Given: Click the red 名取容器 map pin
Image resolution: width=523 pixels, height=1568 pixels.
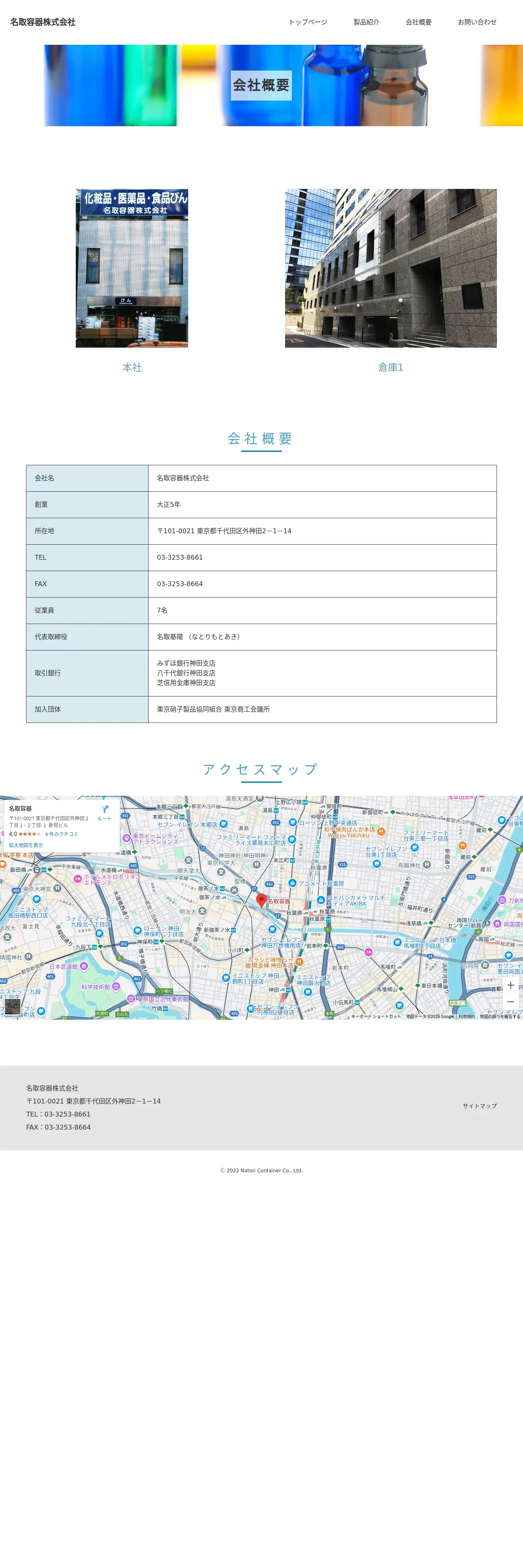Looking at the screenshot, I should pos(261,900).
